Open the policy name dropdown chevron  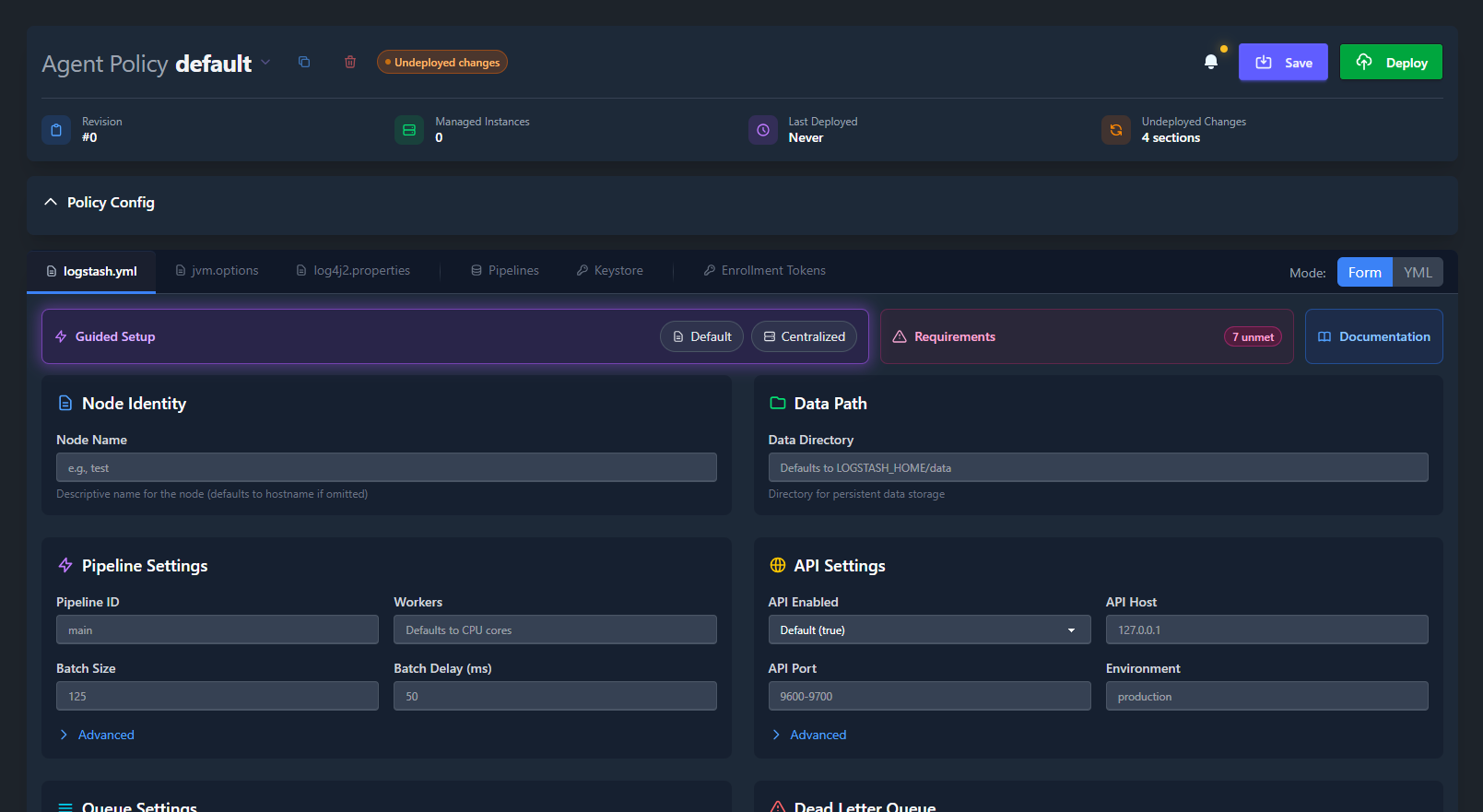click(265, 63)
